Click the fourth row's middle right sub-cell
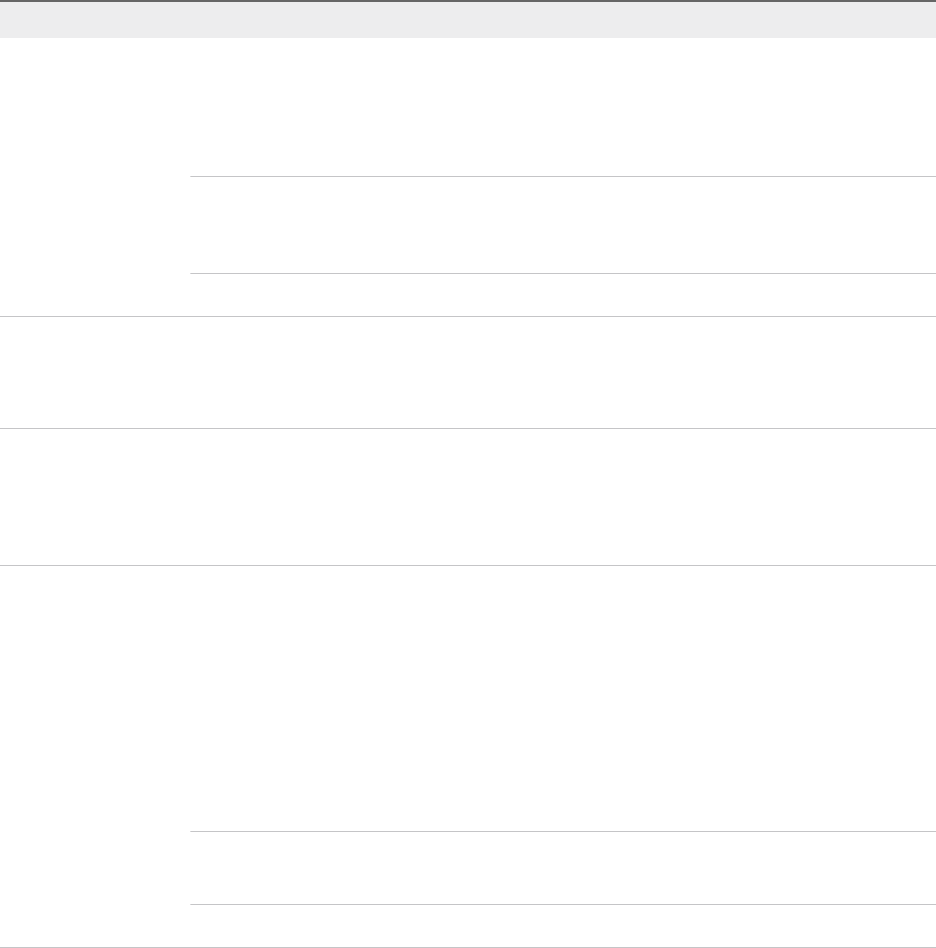The image size is (936, 948). [556, 868]
